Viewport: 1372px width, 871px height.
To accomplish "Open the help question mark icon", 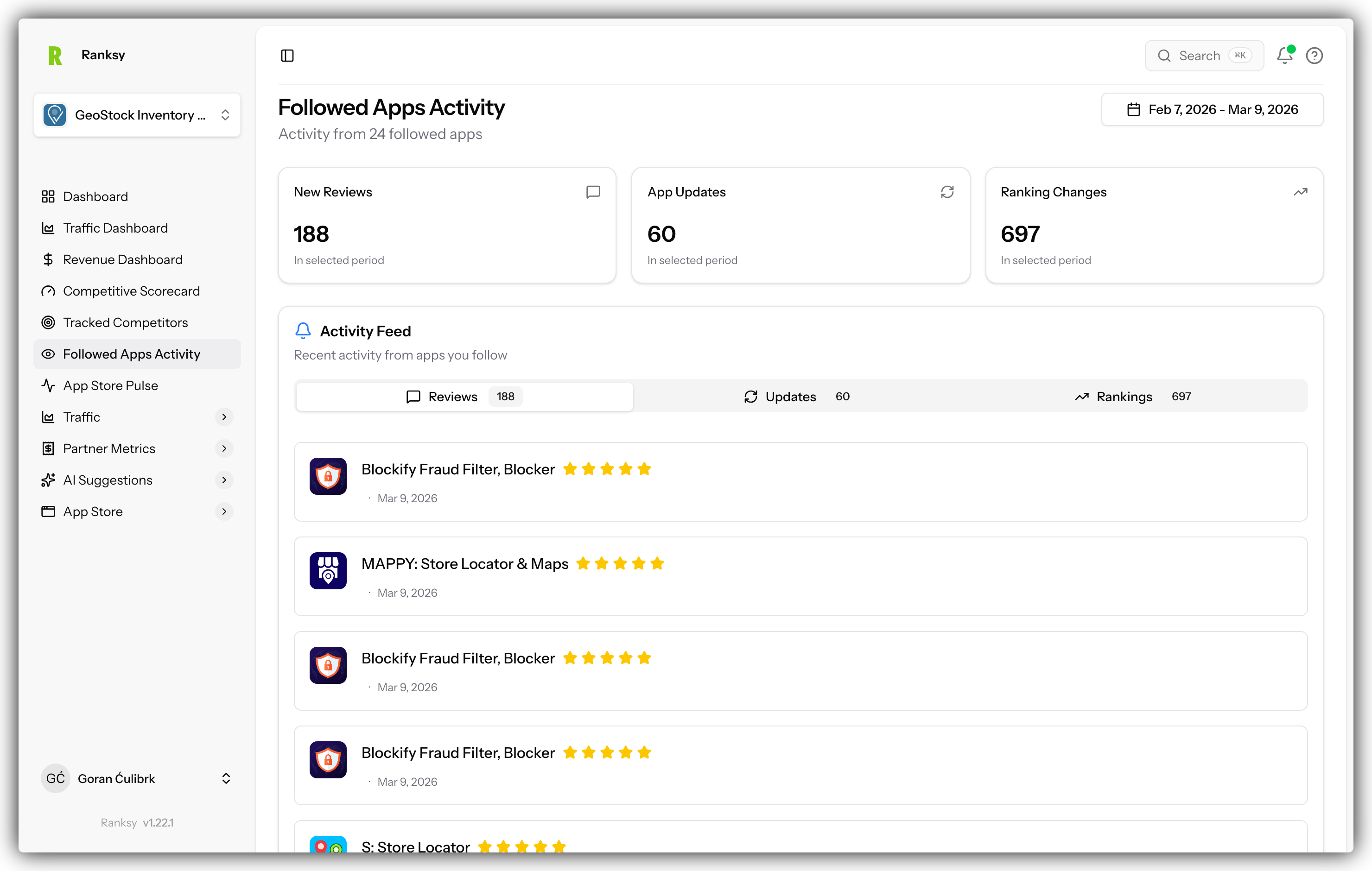I will (x=1314, y=55).
